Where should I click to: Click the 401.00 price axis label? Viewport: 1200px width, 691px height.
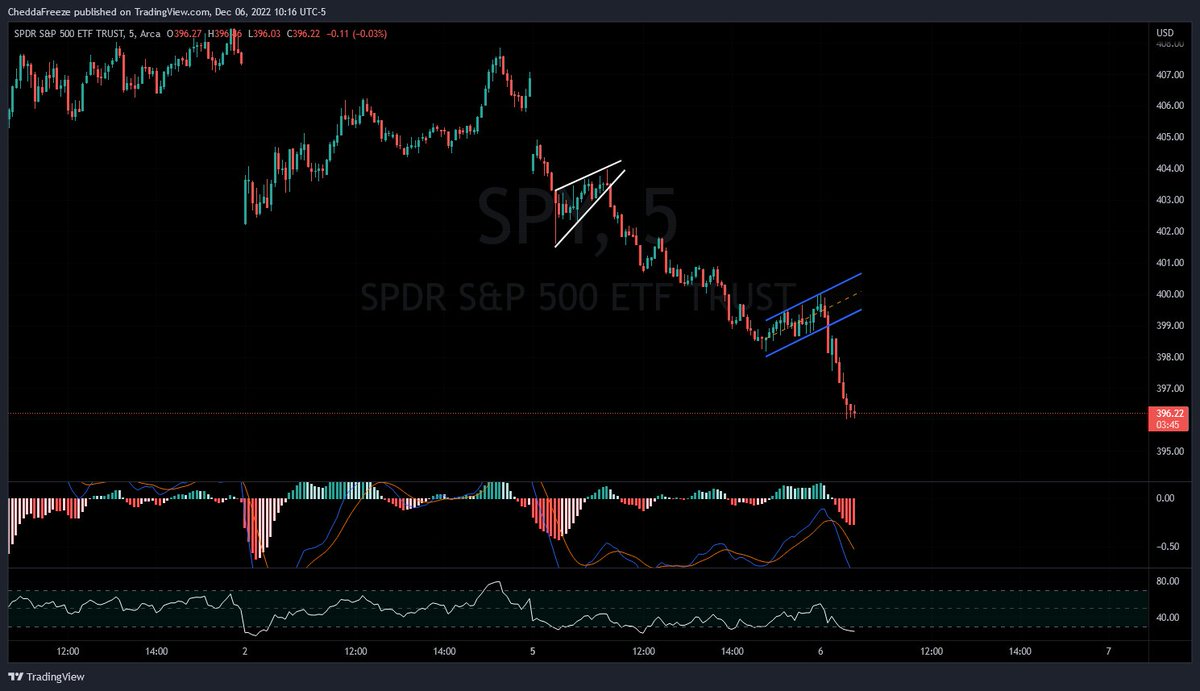[1170, 263]
